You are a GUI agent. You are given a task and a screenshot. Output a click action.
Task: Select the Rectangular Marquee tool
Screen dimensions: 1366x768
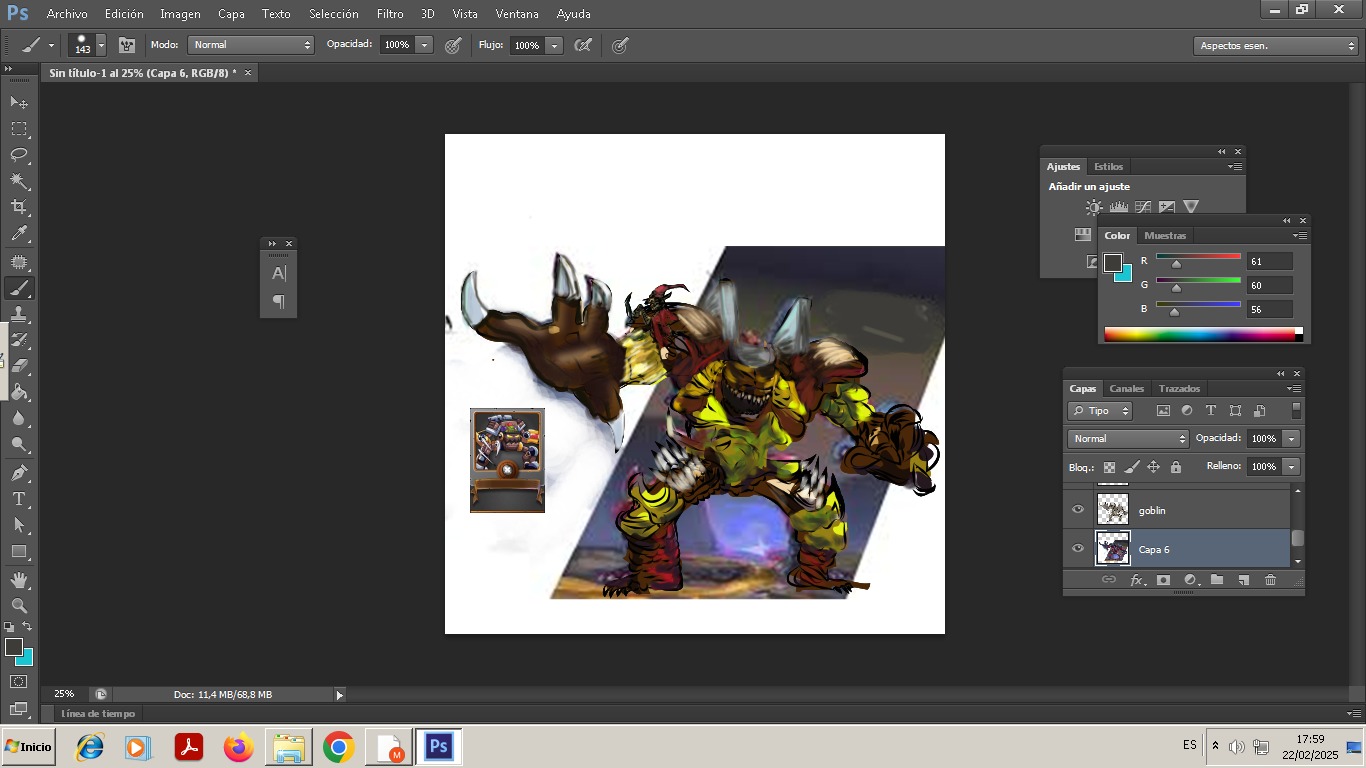point(19,129)
